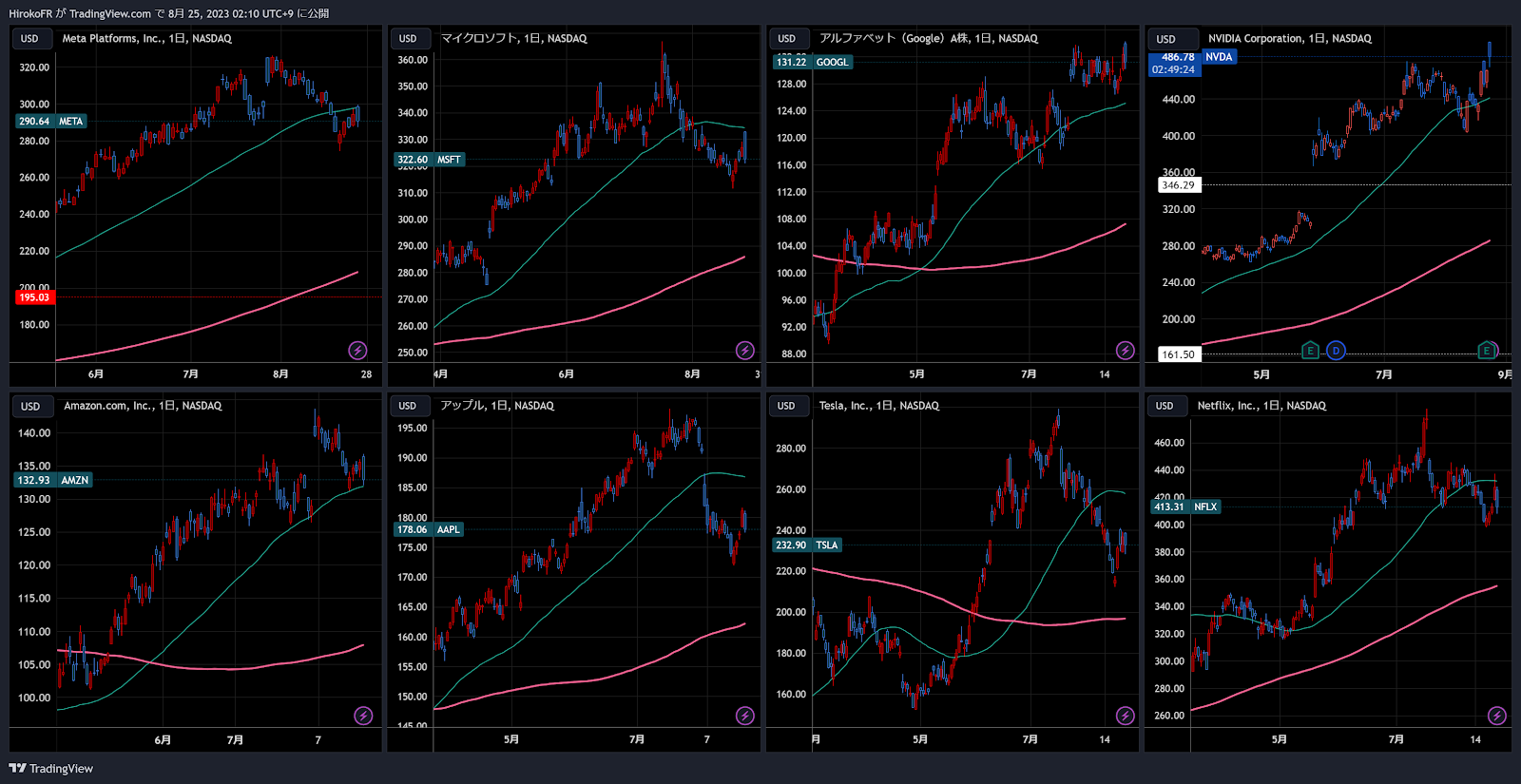Click the アップル chart title

click(497, 406)
